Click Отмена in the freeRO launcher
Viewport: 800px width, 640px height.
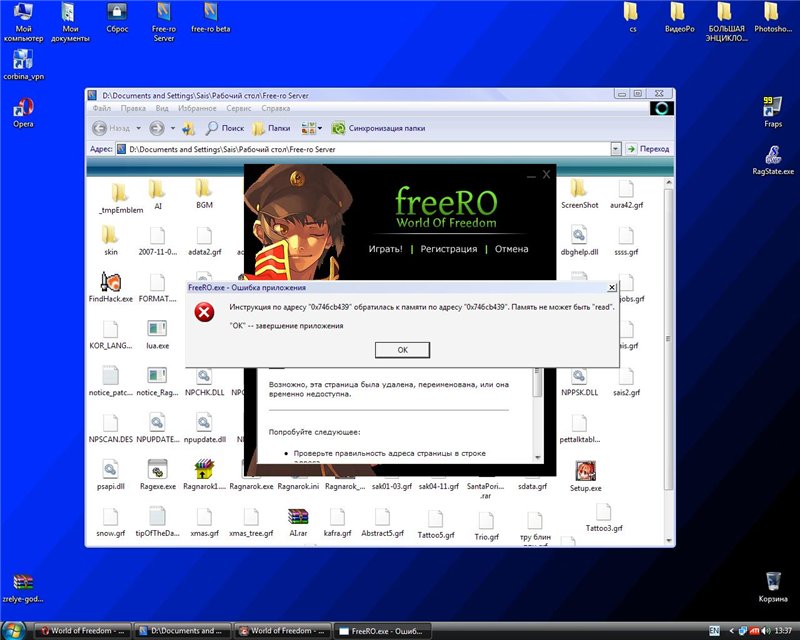click(x=511, y=249)
